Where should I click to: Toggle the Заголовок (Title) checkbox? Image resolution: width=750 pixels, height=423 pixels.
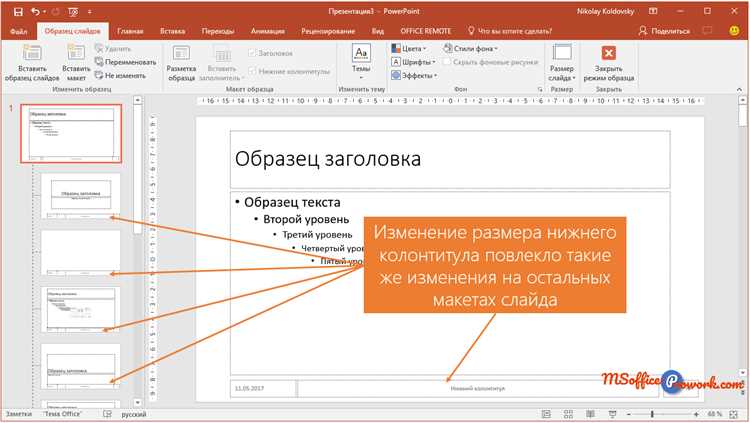pos(251,54)
